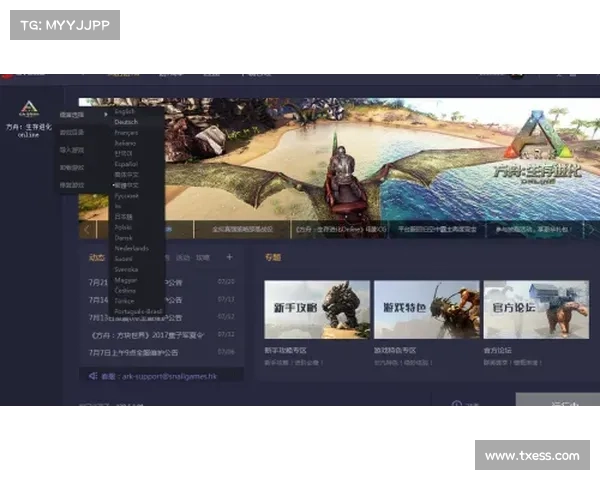Open the 官方论坛 thumbnail

[536, 310]
